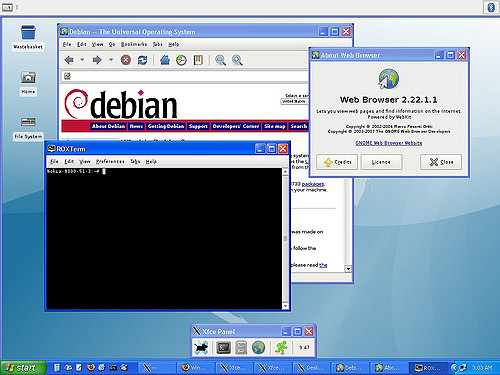Screen dimensions: 500x375
Task: Stop page loading with red stop icon
Action: point(126,60)
